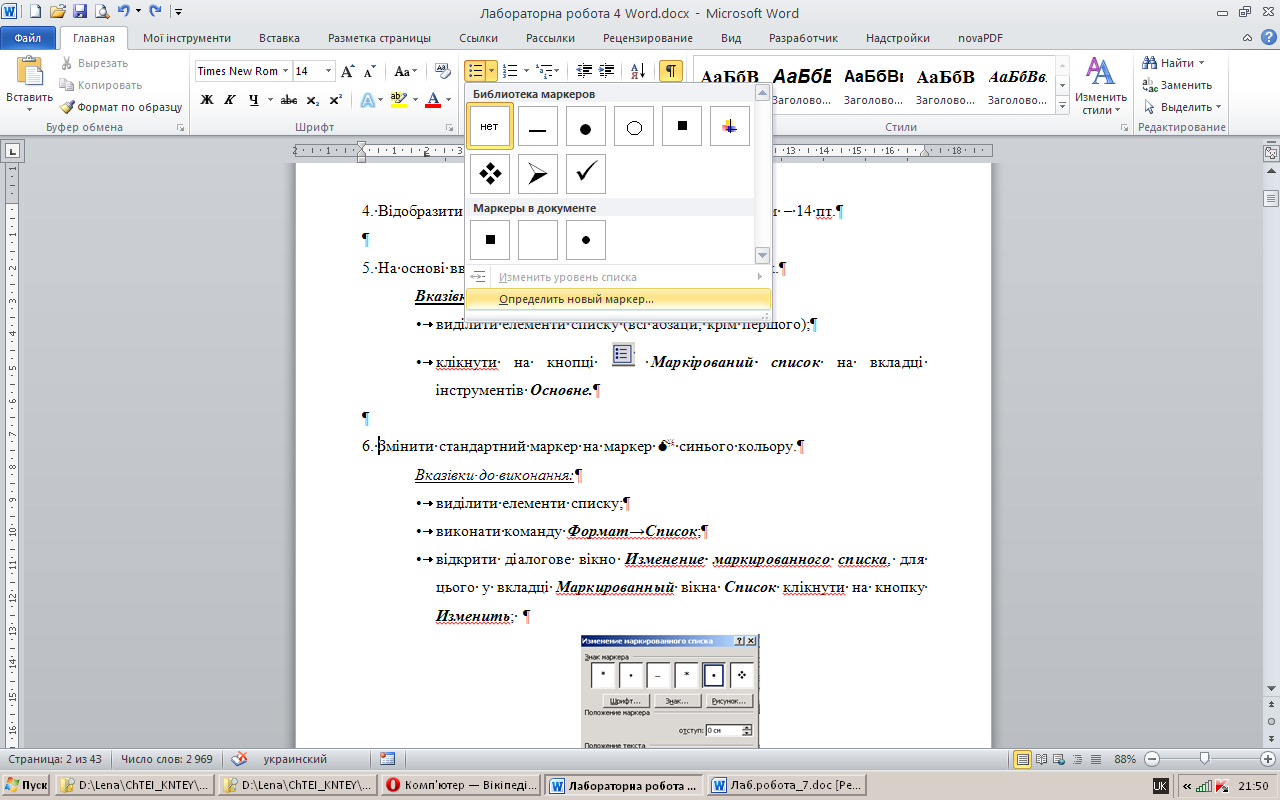
Task: Click the zoom level 88% in status bar
Action: pyautogui.click(x=1127, y=759)
